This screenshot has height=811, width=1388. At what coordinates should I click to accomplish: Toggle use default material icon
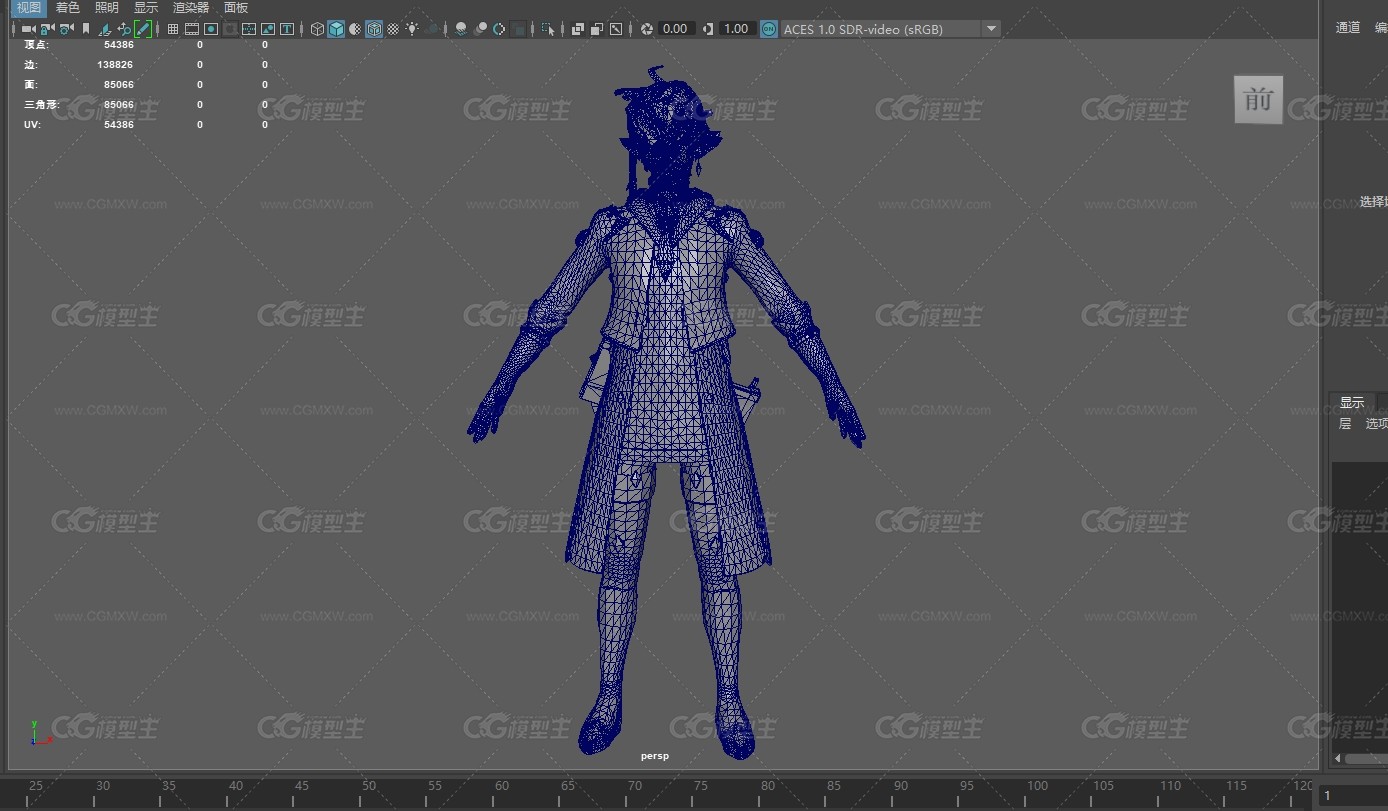tap(355, 29)
